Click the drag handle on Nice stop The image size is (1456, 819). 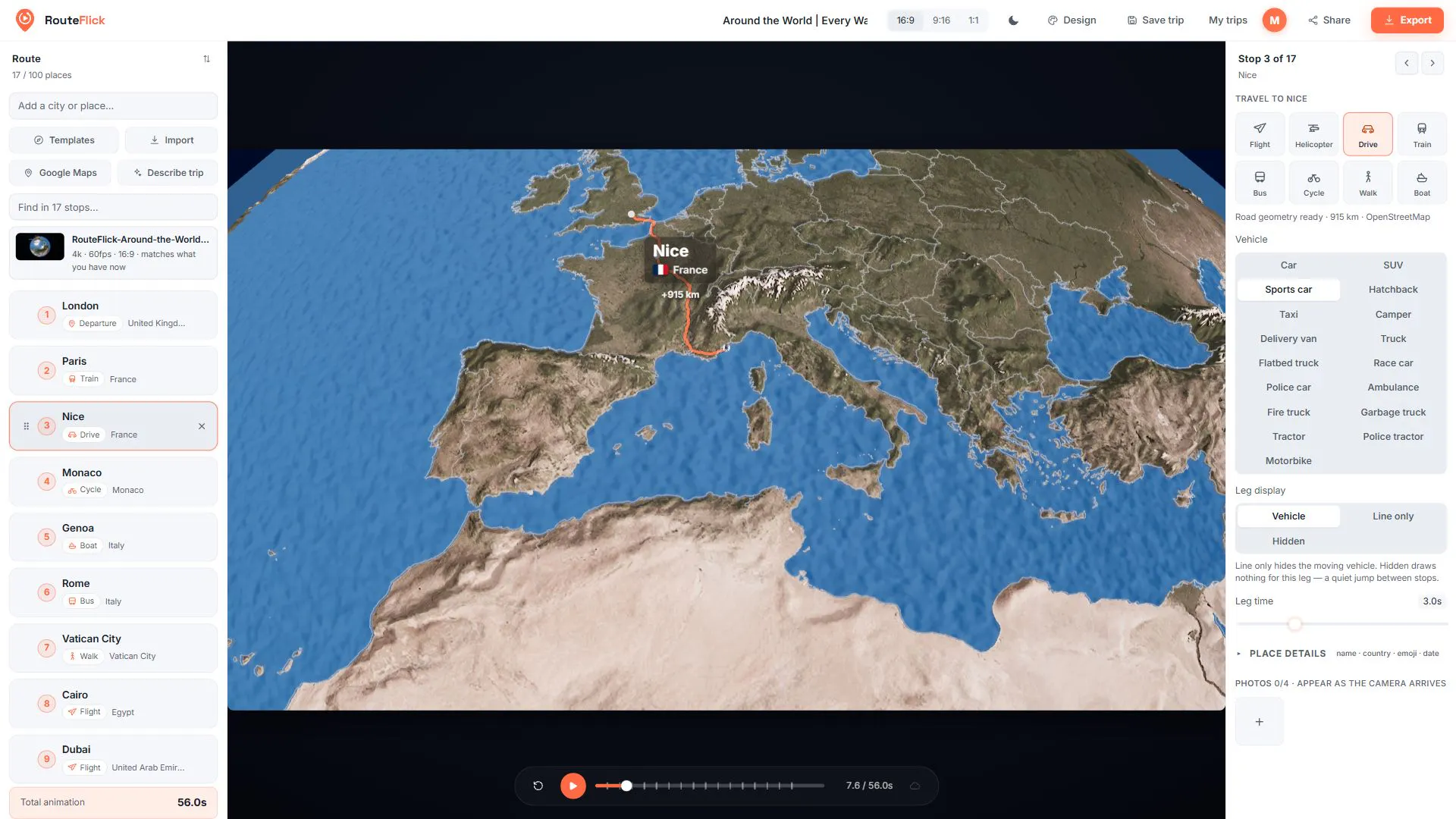(x=27, y=426)
